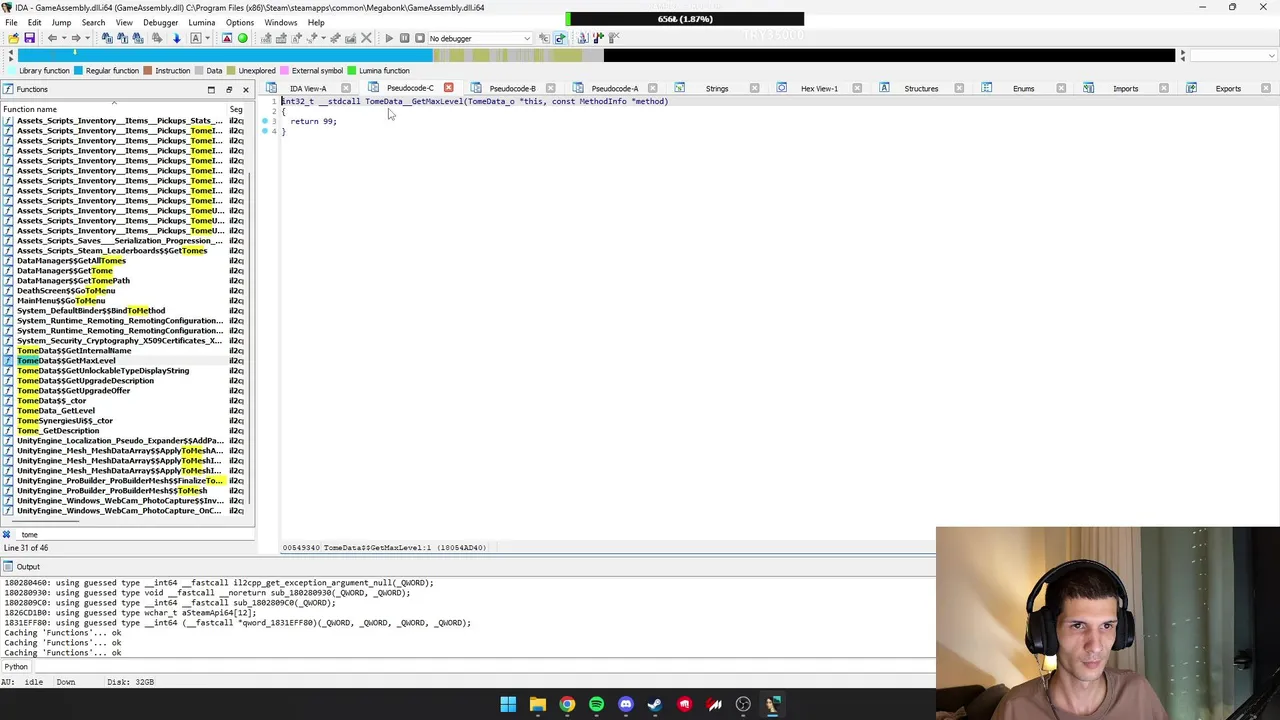The width and height of the screenshot is (1280, 720).
Task: Close the Pseudocode-C tab
Action: [448, 88]
